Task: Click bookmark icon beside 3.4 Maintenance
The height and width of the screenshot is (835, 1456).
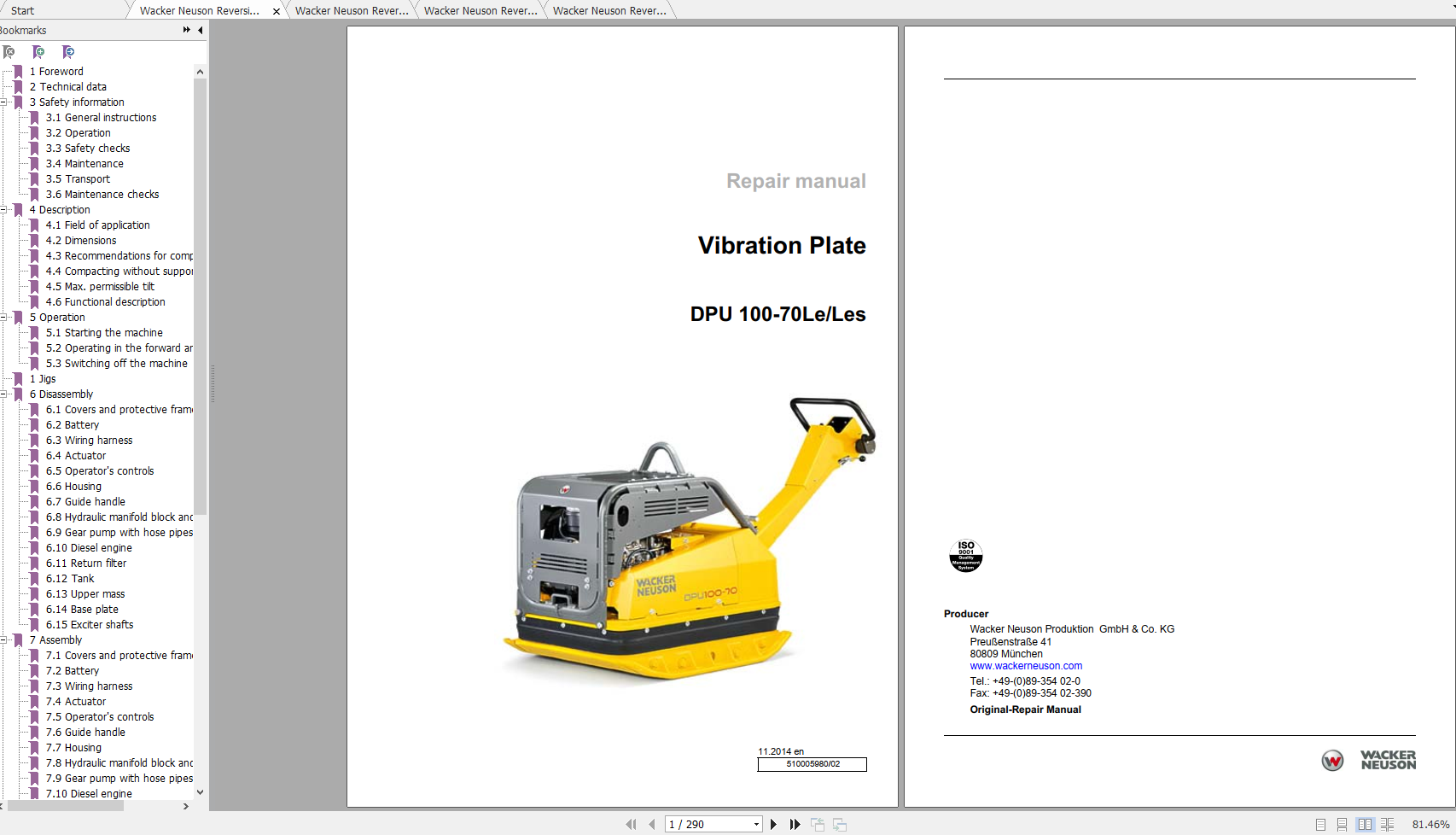Action: tap(35, 164)
